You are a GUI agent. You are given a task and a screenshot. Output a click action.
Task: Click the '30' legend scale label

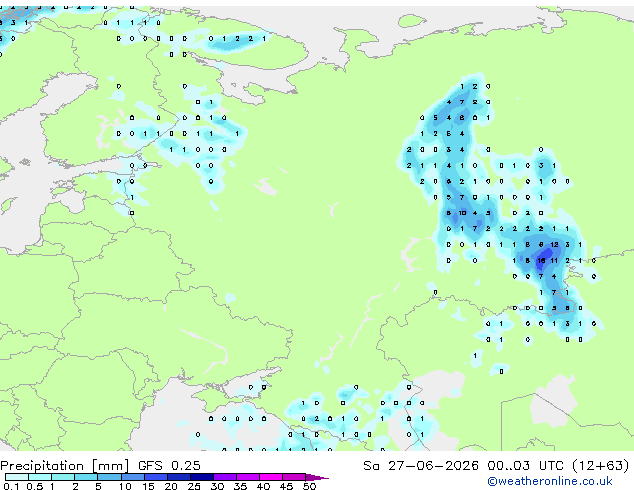[217, 486]
